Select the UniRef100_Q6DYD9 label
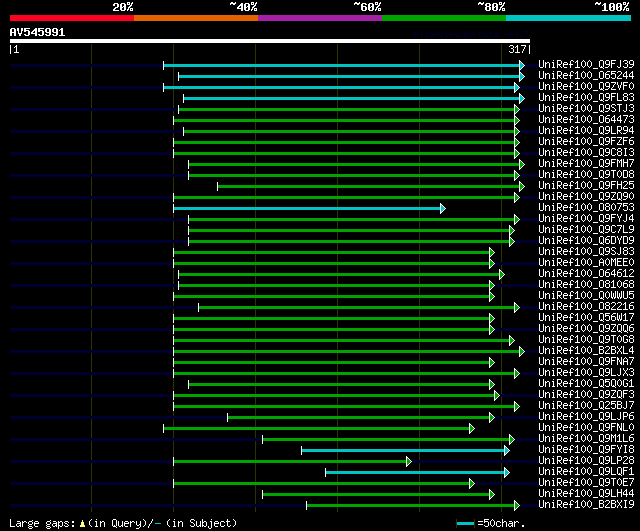Viewport: 640px width, 531px height. click(x=586, y=240)
